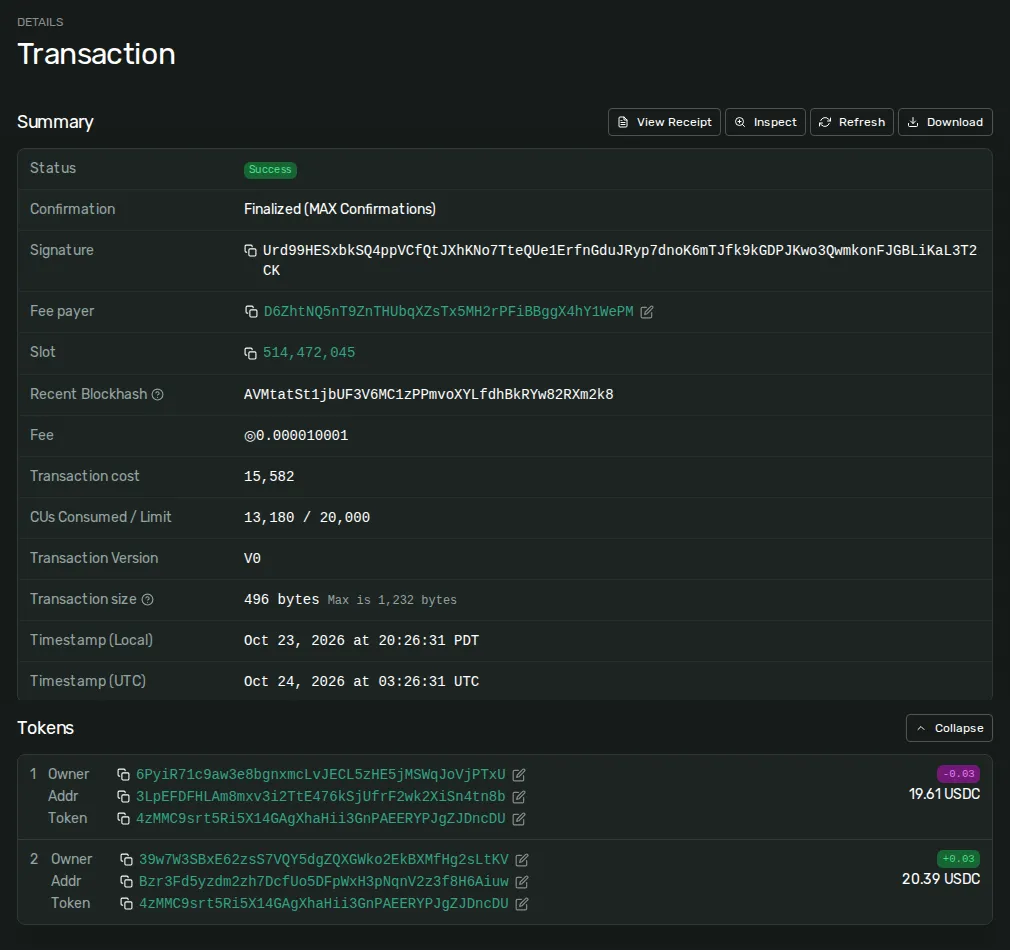Open owner address 39w7W3SBxE62zsS7 link
This screenshot has height=950, width=1010.
click(323, 859)
